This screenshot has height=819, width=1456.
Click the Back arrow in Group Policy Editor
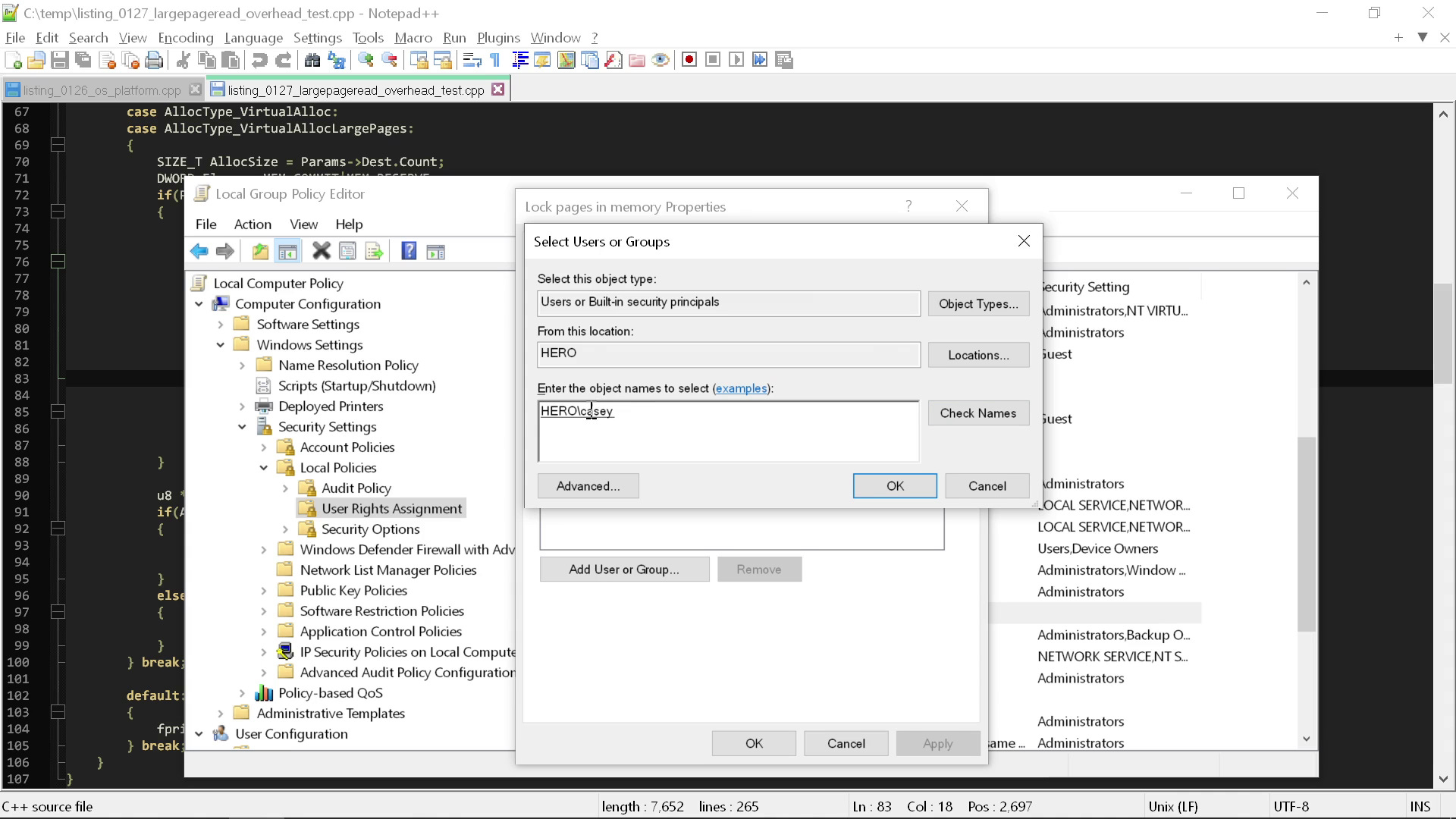click(x=199, y=251)
